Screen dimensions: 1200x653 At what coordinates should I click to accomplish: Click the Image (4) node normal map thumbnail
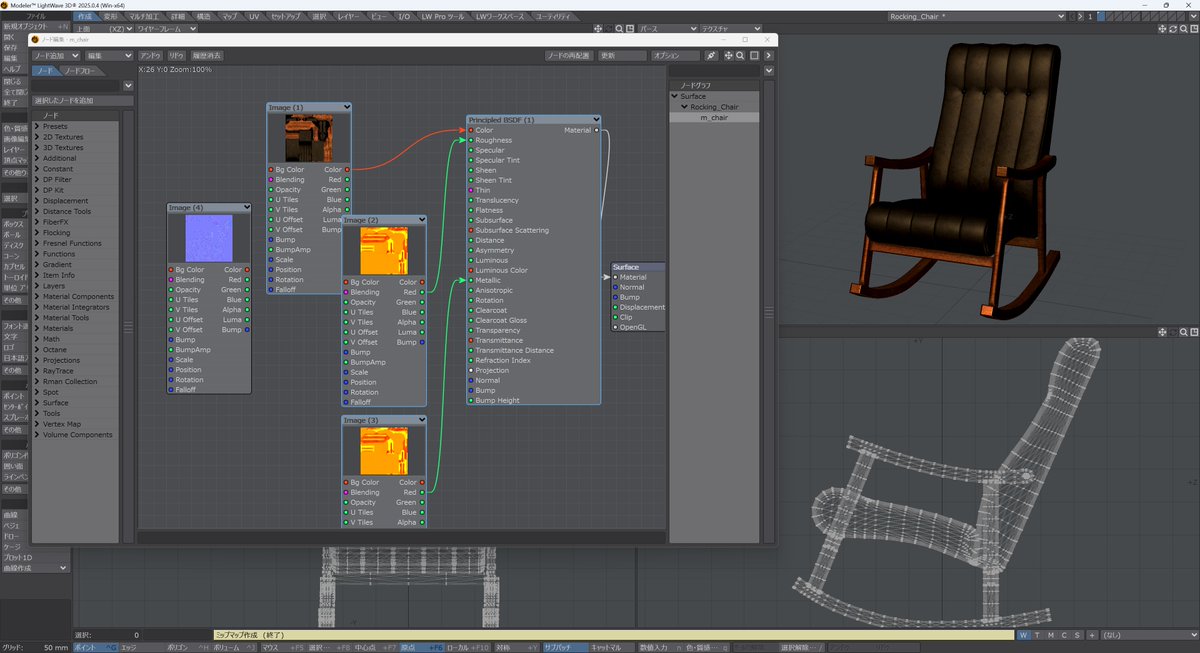[209, 238]
